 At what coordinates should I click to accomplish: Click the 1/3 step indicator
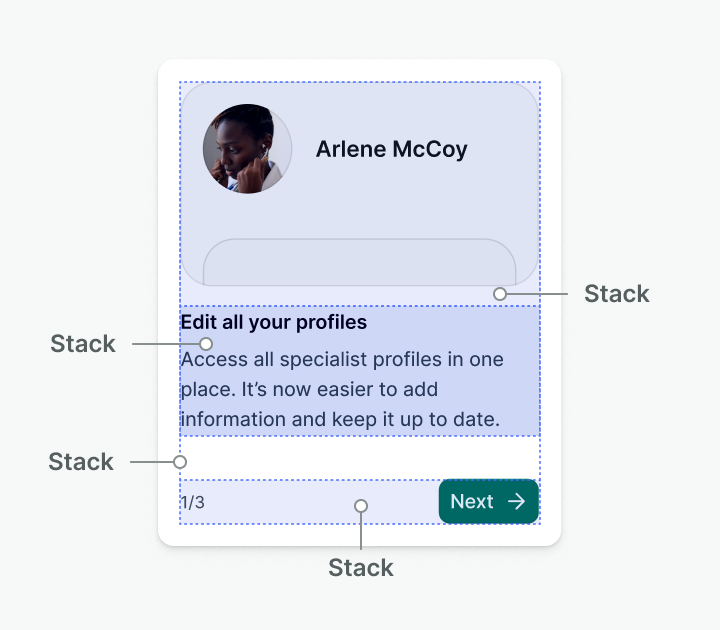[193, 502]
